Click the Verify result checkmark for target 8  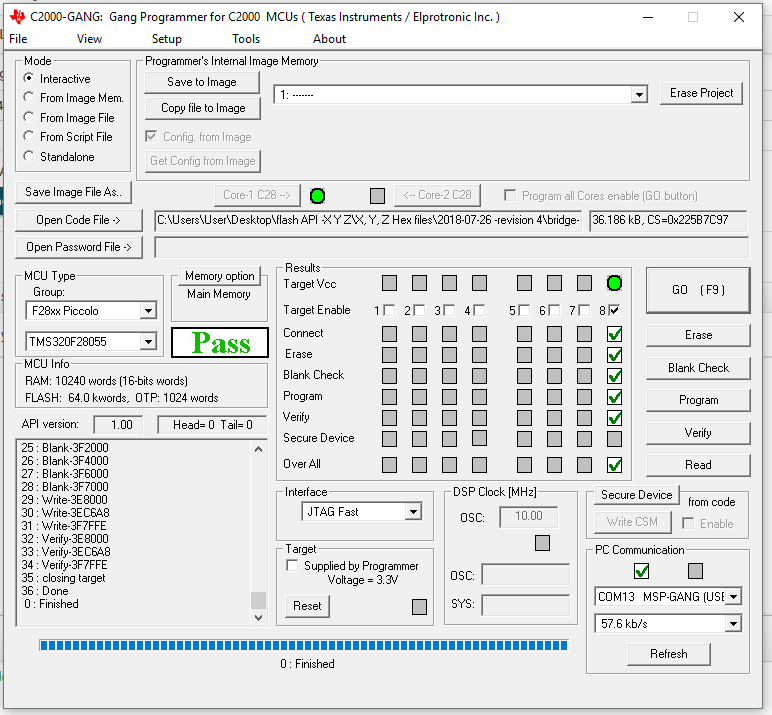point(614,418)
